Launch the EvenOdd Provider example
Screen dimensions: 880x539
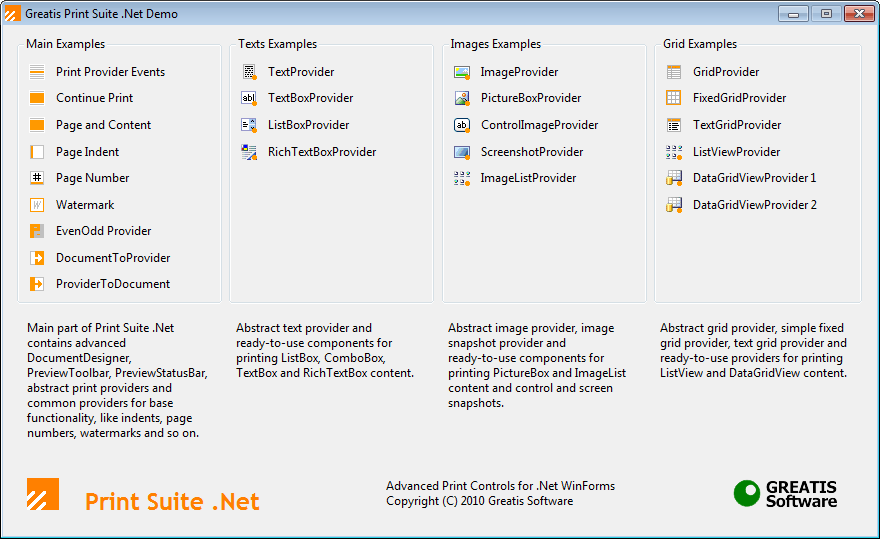pyautogui.click(x=103, y=231)
